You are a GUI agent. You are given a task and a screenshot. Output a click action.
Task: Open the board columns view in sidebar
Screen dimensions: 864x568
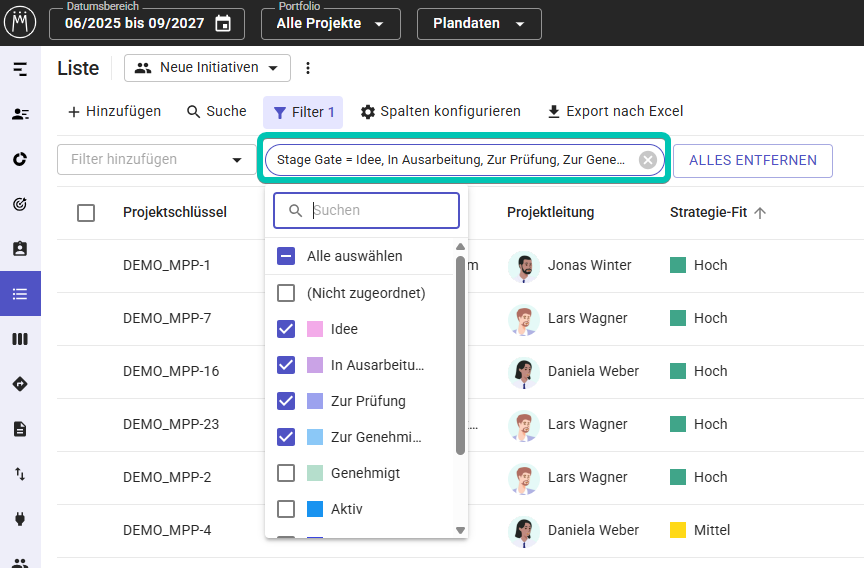tap(20, 339)
